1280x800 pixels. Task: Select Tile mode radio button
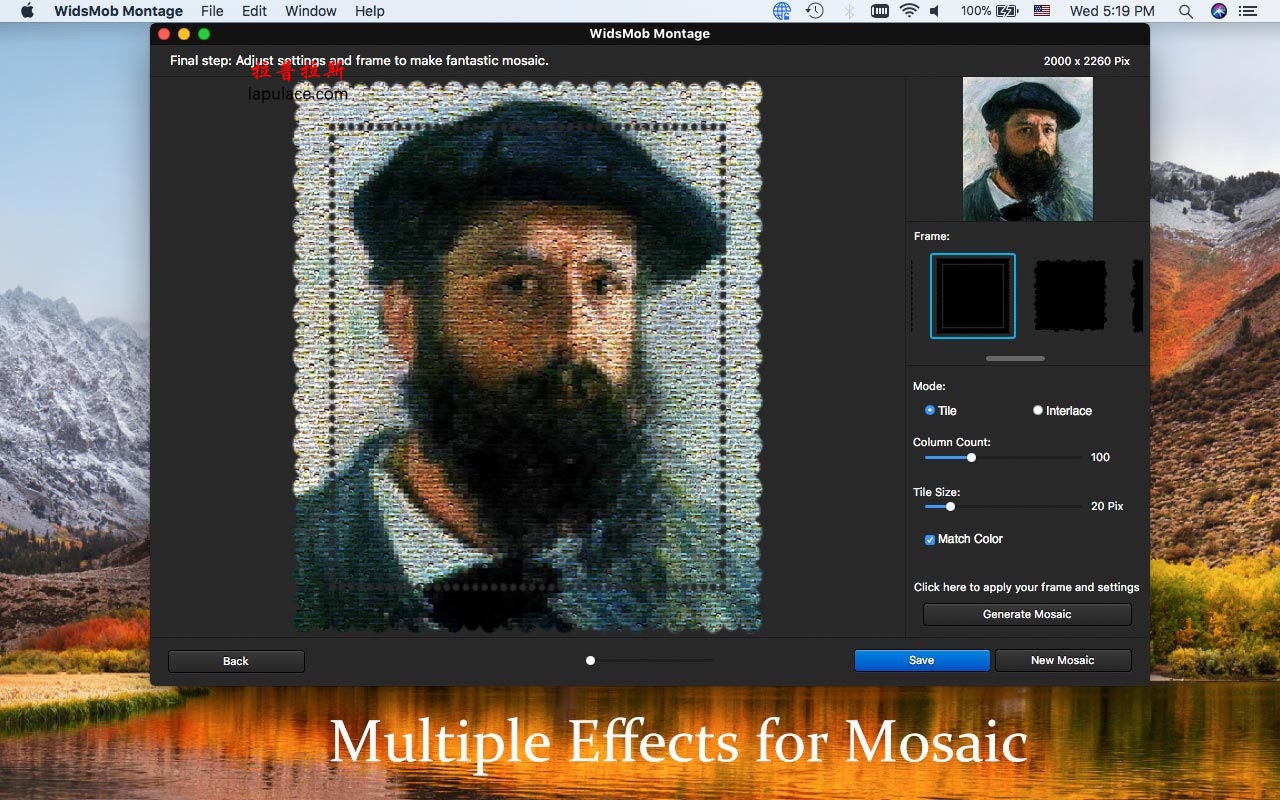pyautogui.click(x=930, y=410)
